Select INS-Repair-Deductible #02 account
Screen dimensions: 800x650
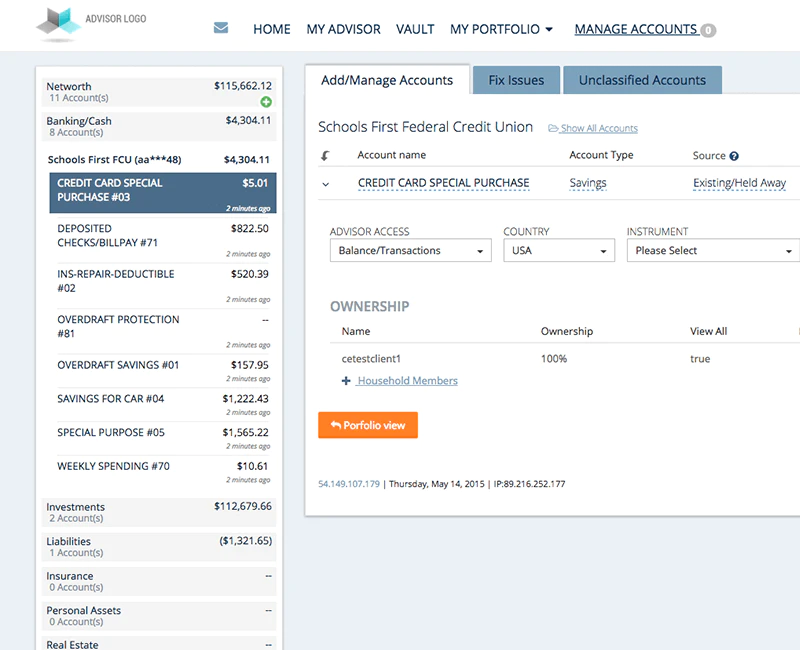(163, 285)
